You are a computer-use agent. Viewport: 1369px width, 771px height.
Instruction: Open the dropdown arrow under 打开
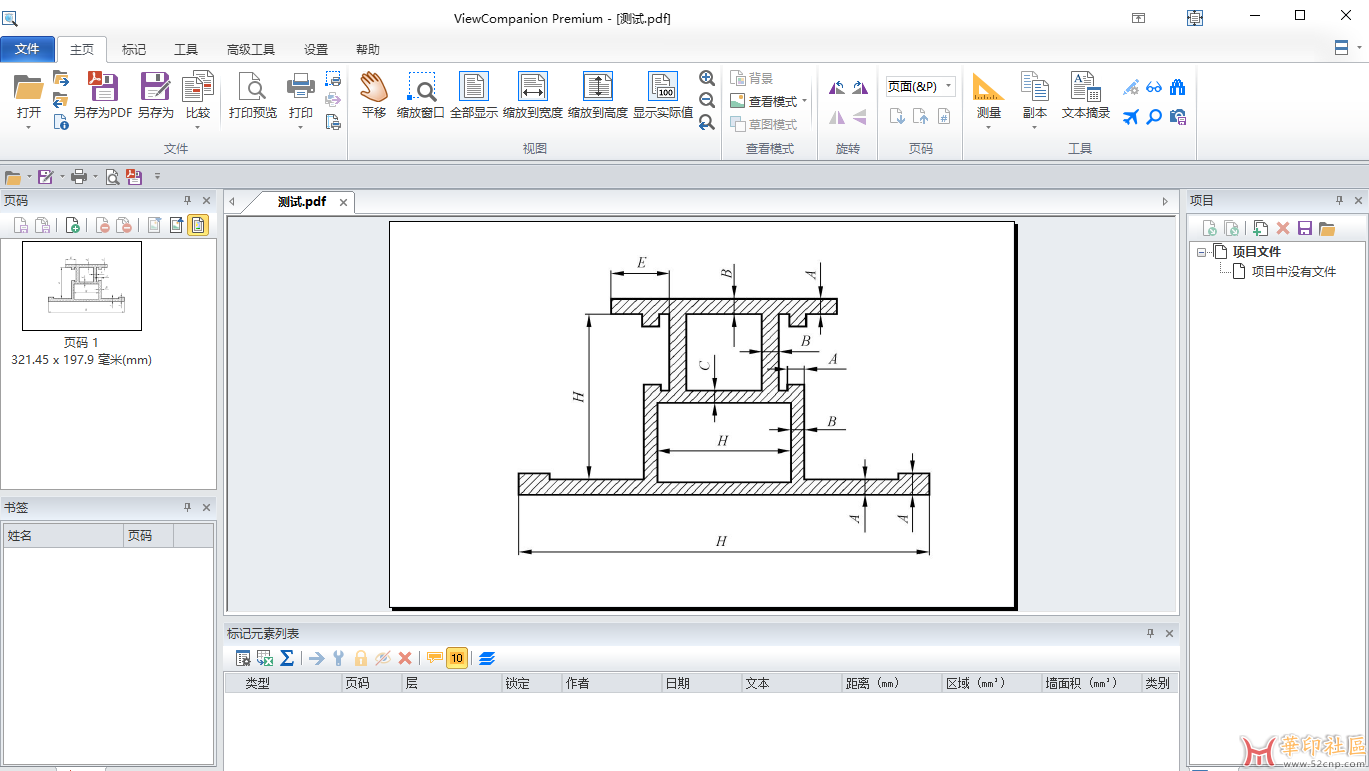coord(28,128)
